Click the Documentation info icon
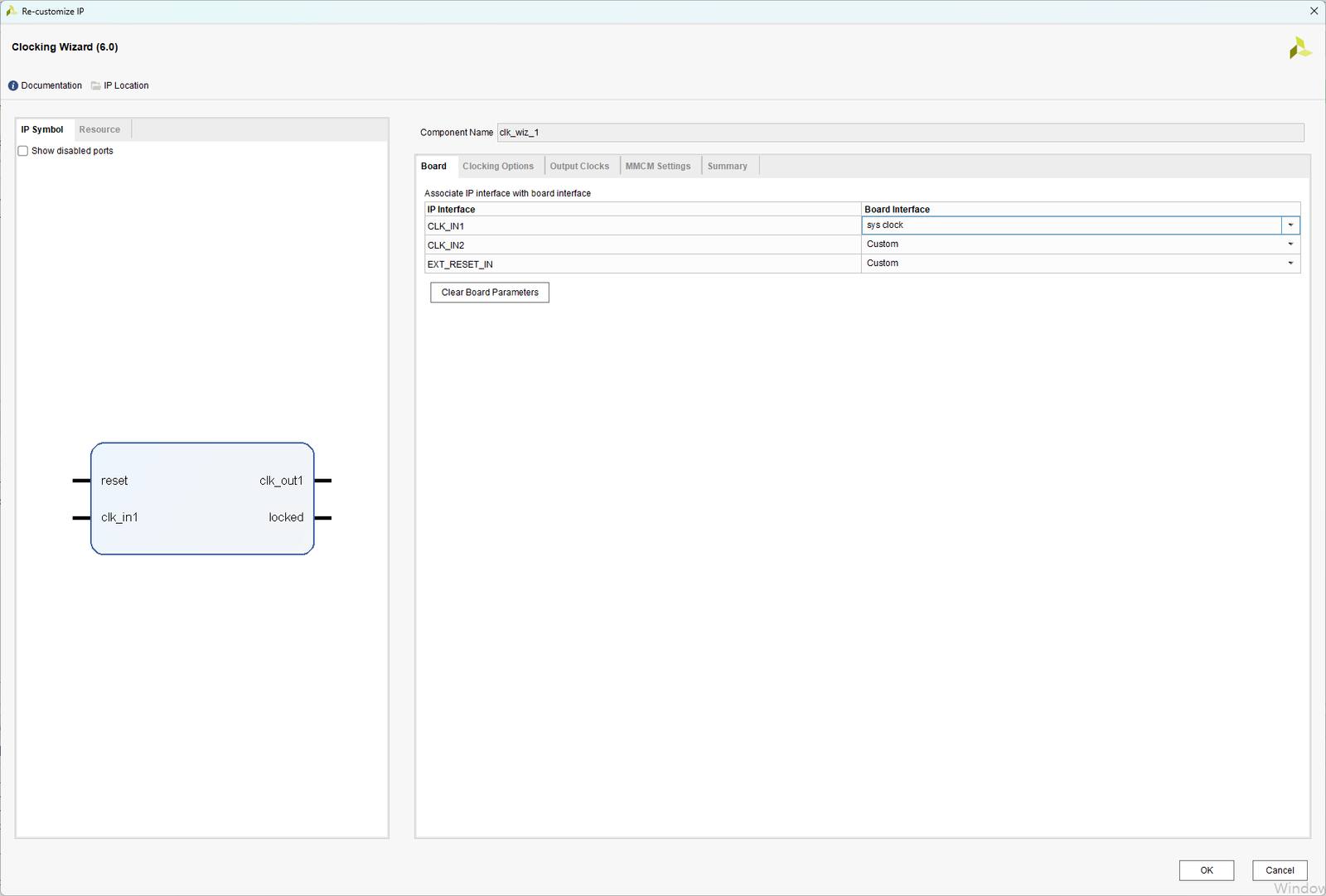Screen dimensions: 1326x896 click(x=13, y=85)
